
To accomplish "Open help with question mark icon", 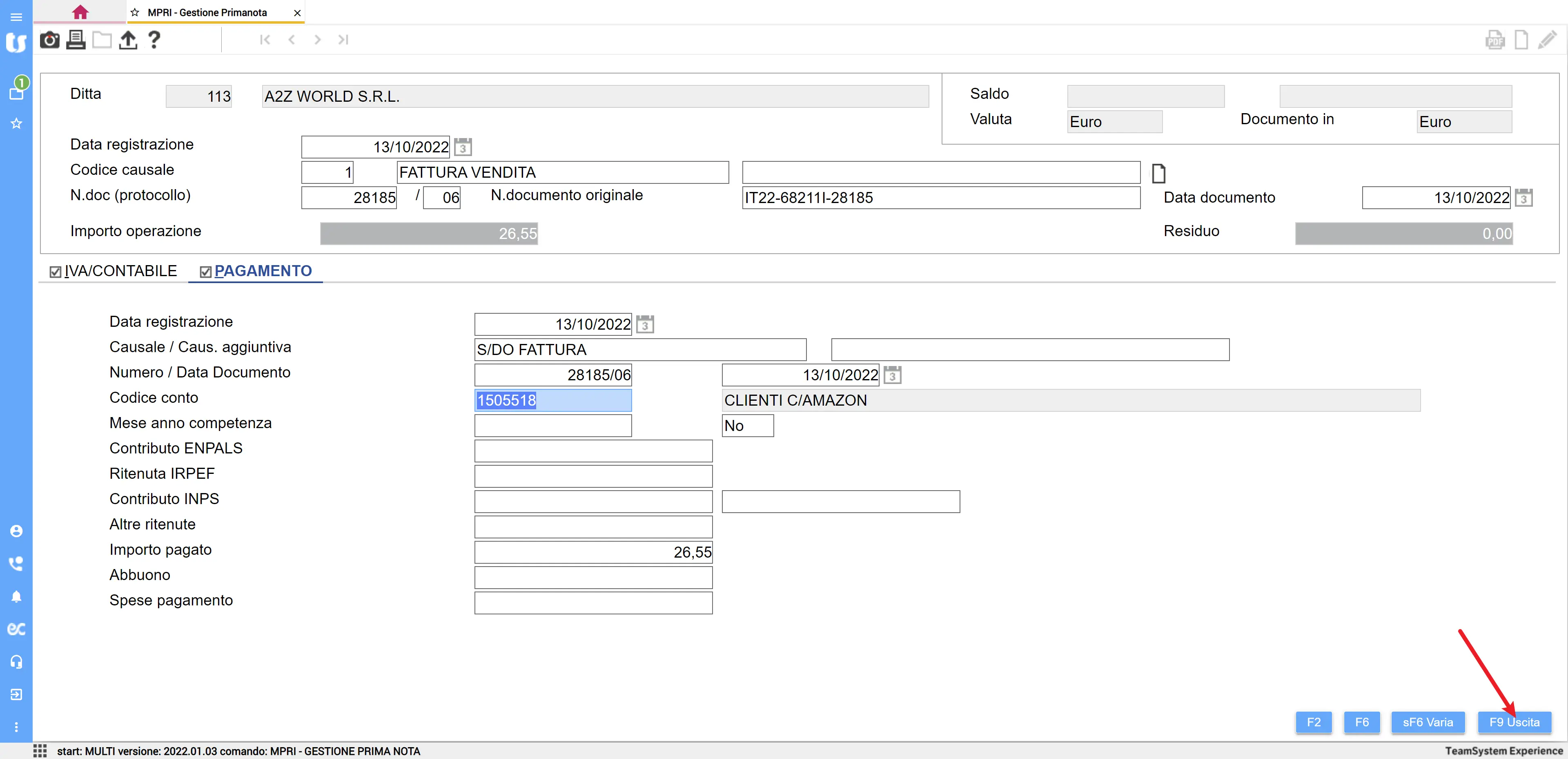I will click(x=154, y=40).
